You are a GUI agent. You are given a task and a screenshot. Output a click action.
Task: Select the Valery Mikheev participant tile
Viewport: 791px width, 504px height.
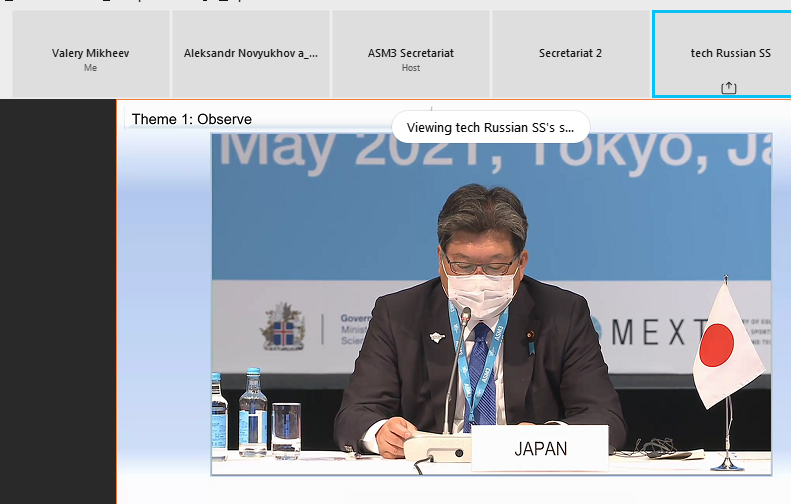coord(91,53)
